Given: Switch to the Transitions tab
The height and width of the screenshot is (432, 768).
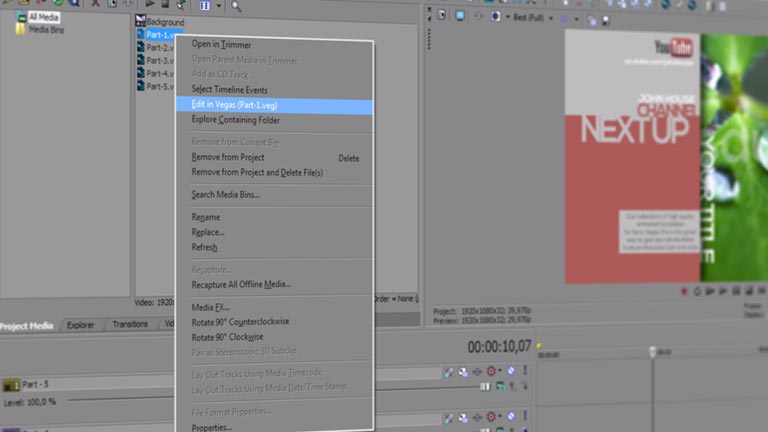Looking at the screenshot, I should [x=130, y=324].
